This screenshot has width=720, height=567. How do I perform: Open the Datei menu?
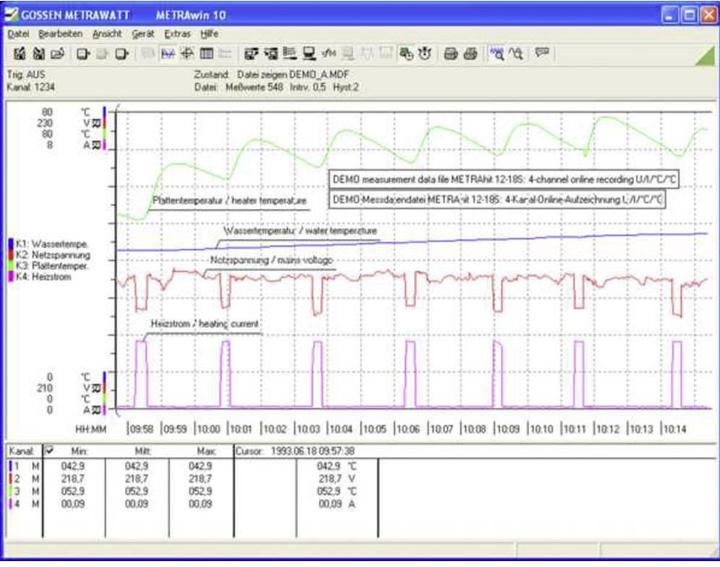18,34
